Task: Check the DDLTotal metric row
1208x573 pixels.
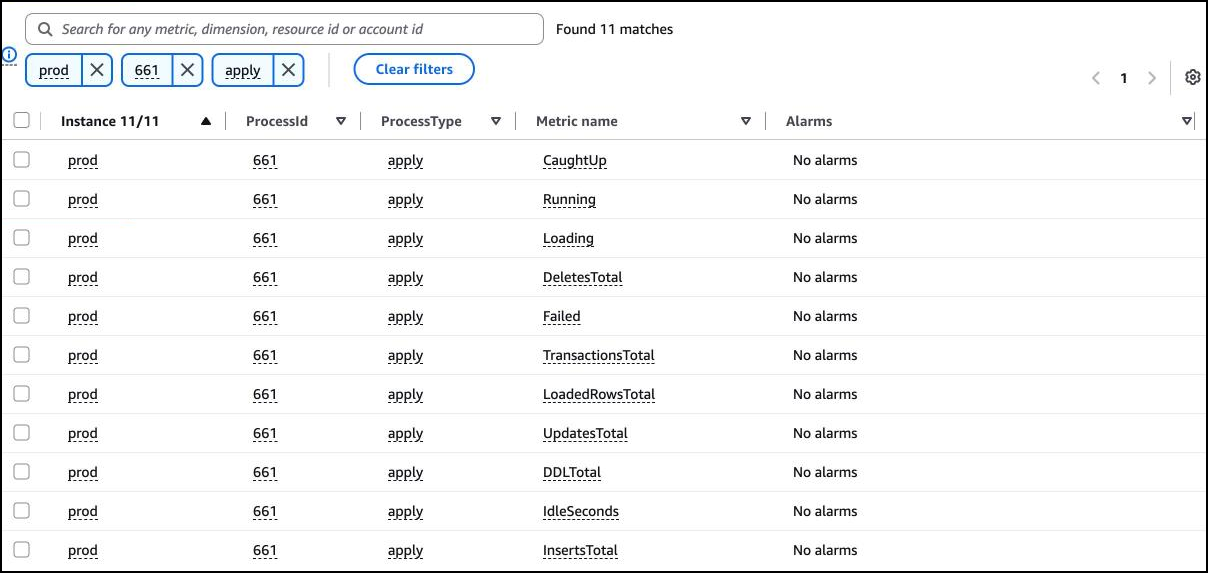Action: coord(21,471)
